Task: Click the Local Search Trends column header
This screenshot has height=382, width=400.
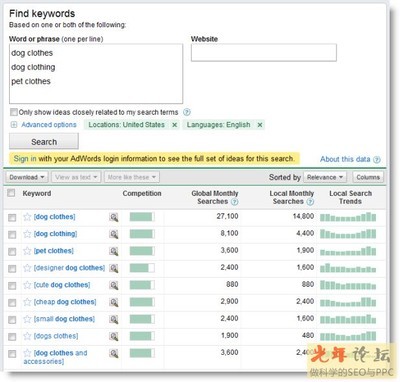Action: coord(350,197)
